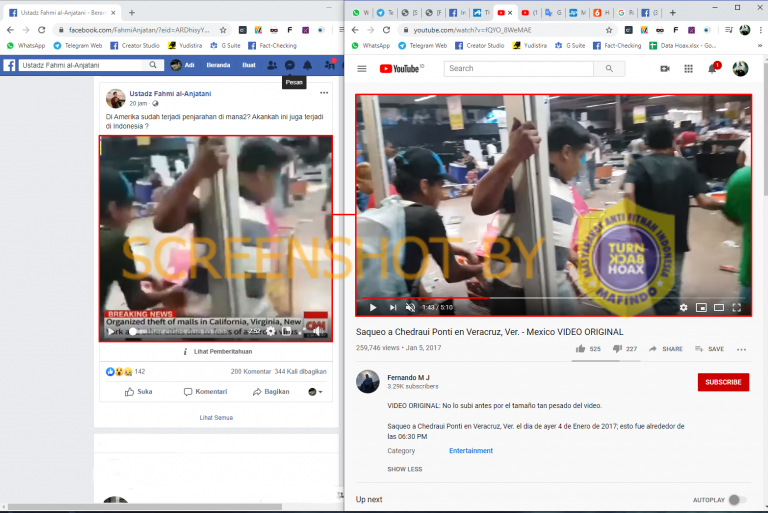Open the reacting-as profile dropdown on the post

[315, 391]
